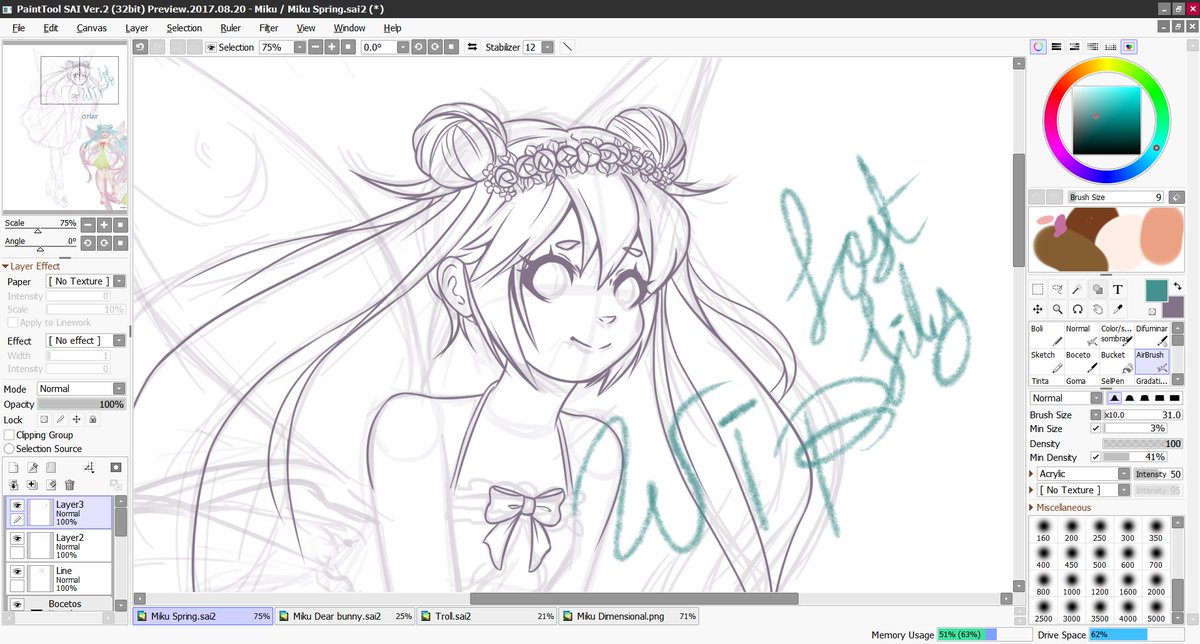
Task: Select the Rotate canvas tool
Action: pyautogui.click(x=1078, y=309)
